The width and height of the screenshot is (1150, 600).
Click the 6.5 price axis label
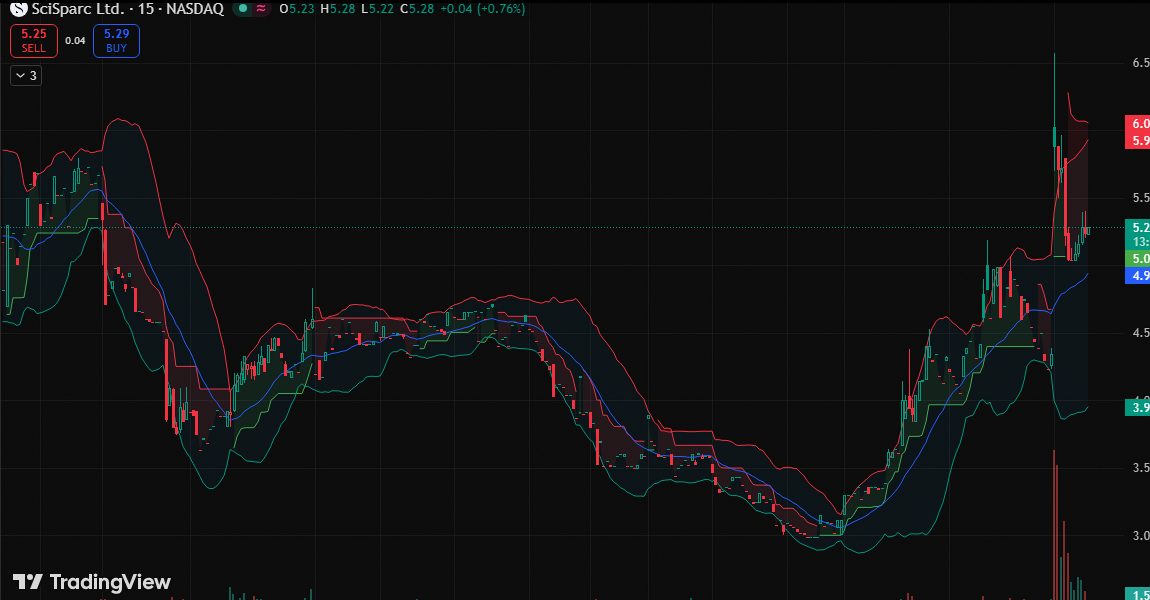click(x=1140, y=63)
